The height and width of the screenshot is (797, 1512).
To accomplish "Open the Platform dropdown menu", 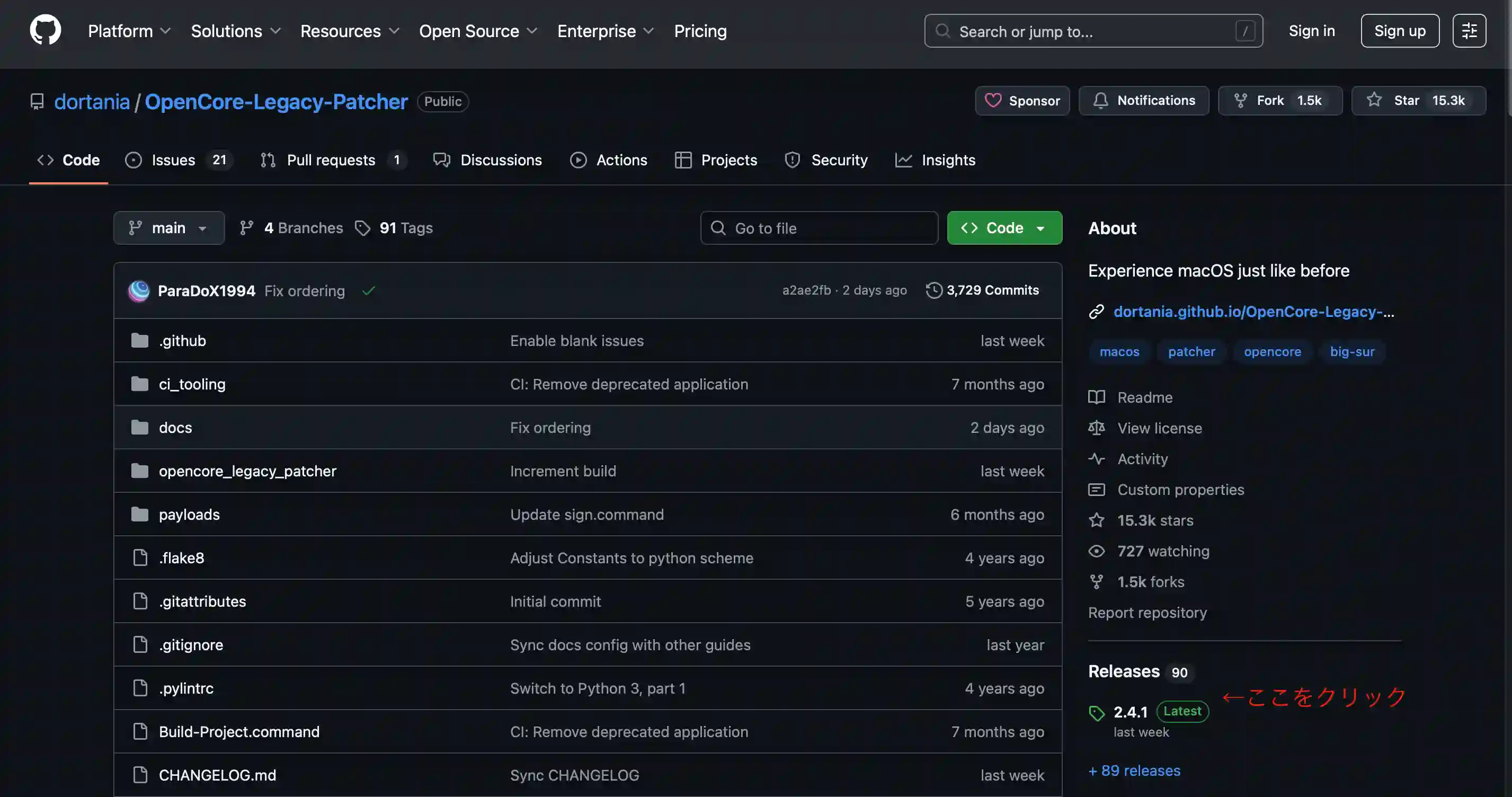I will (129, 31).
